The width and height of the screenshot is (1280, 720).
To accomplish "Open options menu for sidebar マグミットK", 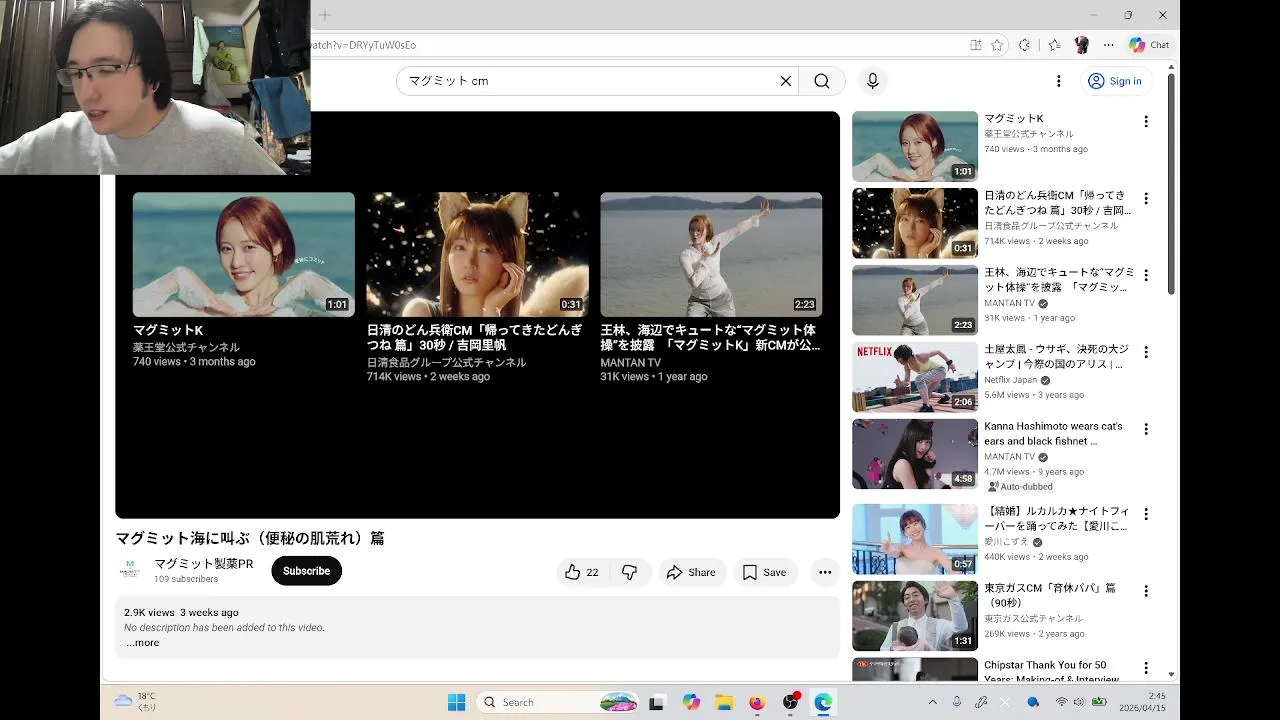I will [x=1146, y=121].
